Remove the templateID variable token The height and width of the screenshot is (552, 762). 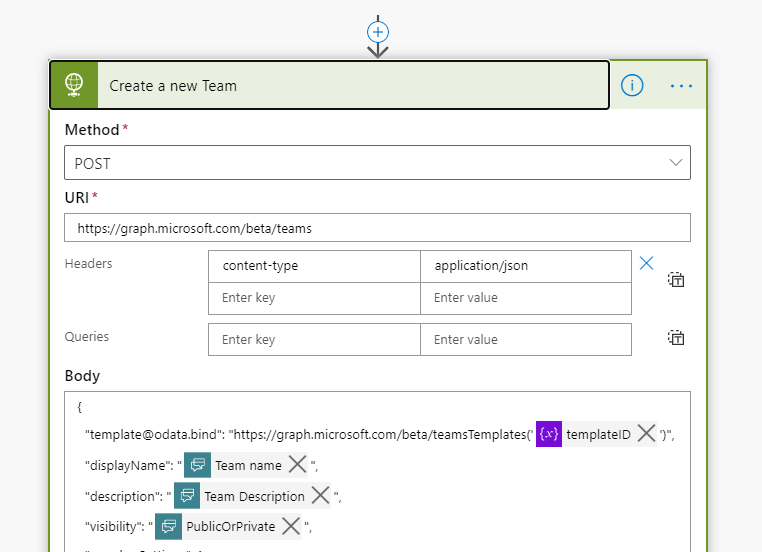(x=646, y=433)
